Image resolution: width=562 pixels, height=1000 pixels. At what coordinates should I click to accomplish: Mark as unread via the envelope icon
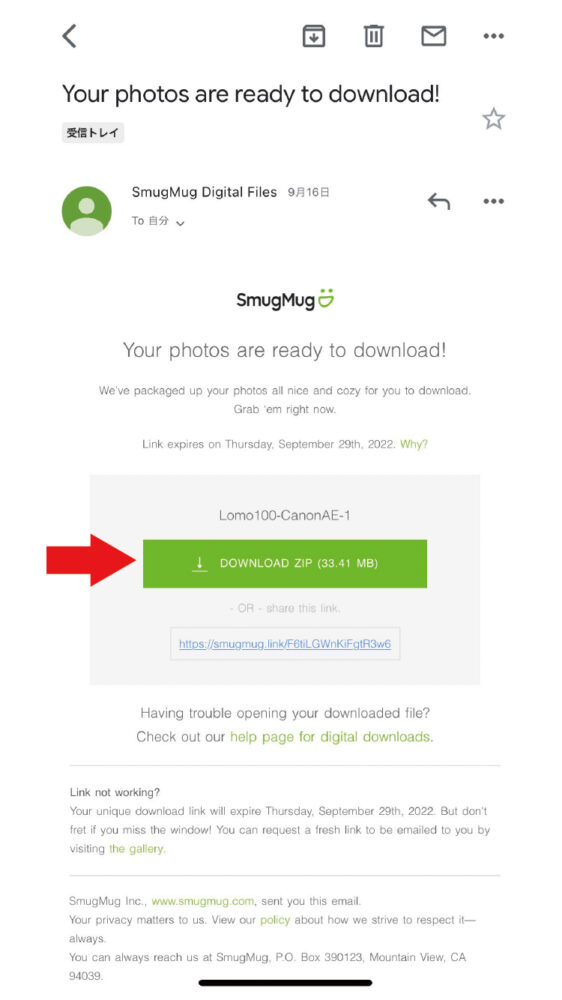(x=434, y=36)
